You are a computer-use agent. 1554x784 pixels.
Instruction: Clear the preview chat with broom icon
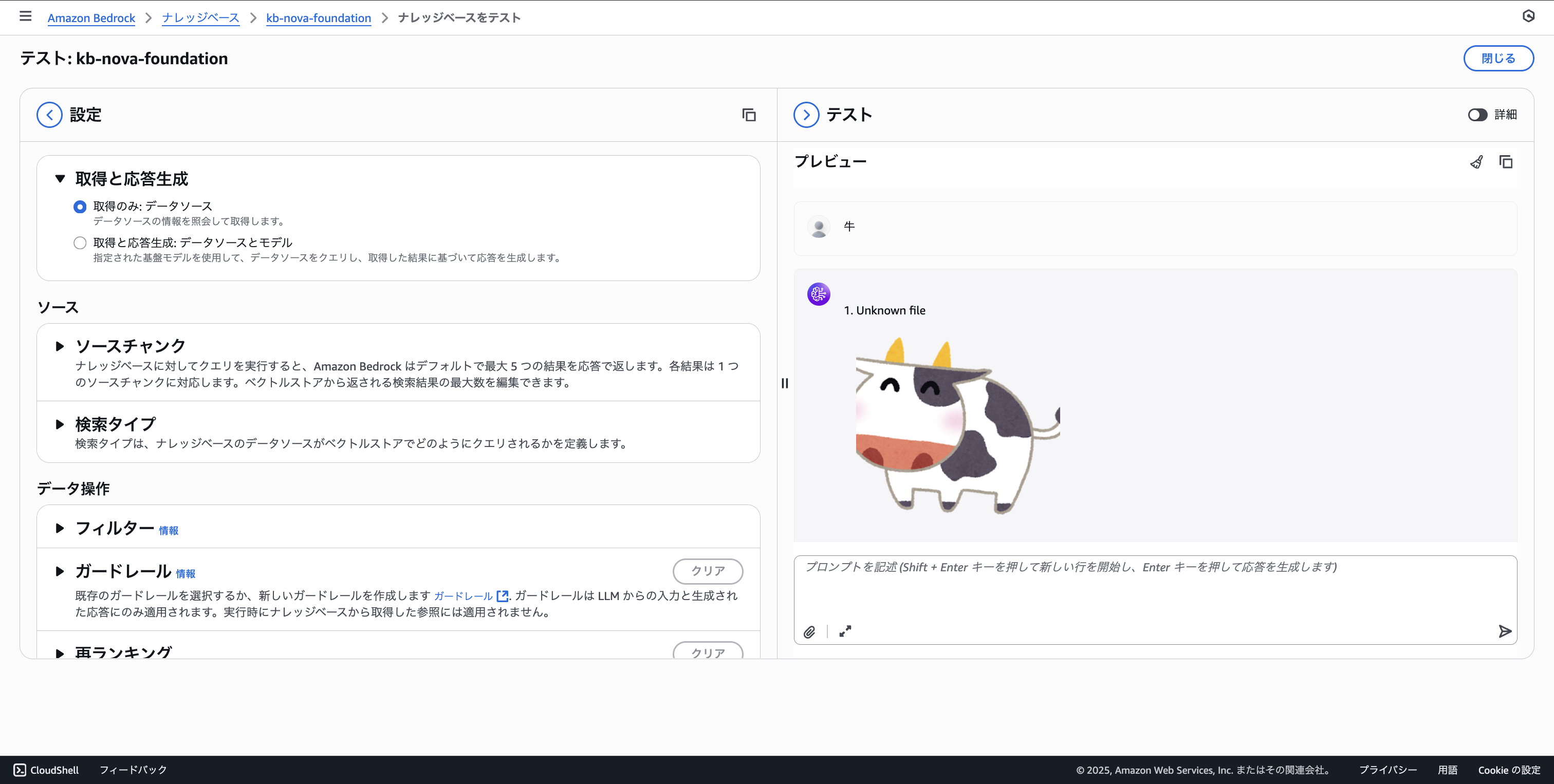(1476, 162)
